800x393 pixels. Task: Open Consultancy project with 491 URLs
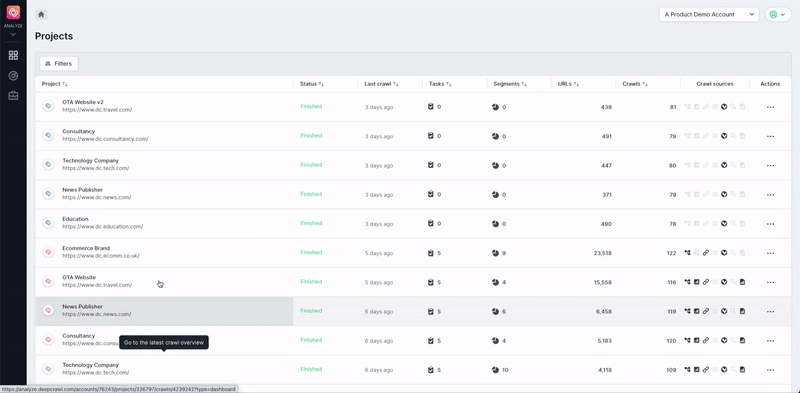pos(79,131)
